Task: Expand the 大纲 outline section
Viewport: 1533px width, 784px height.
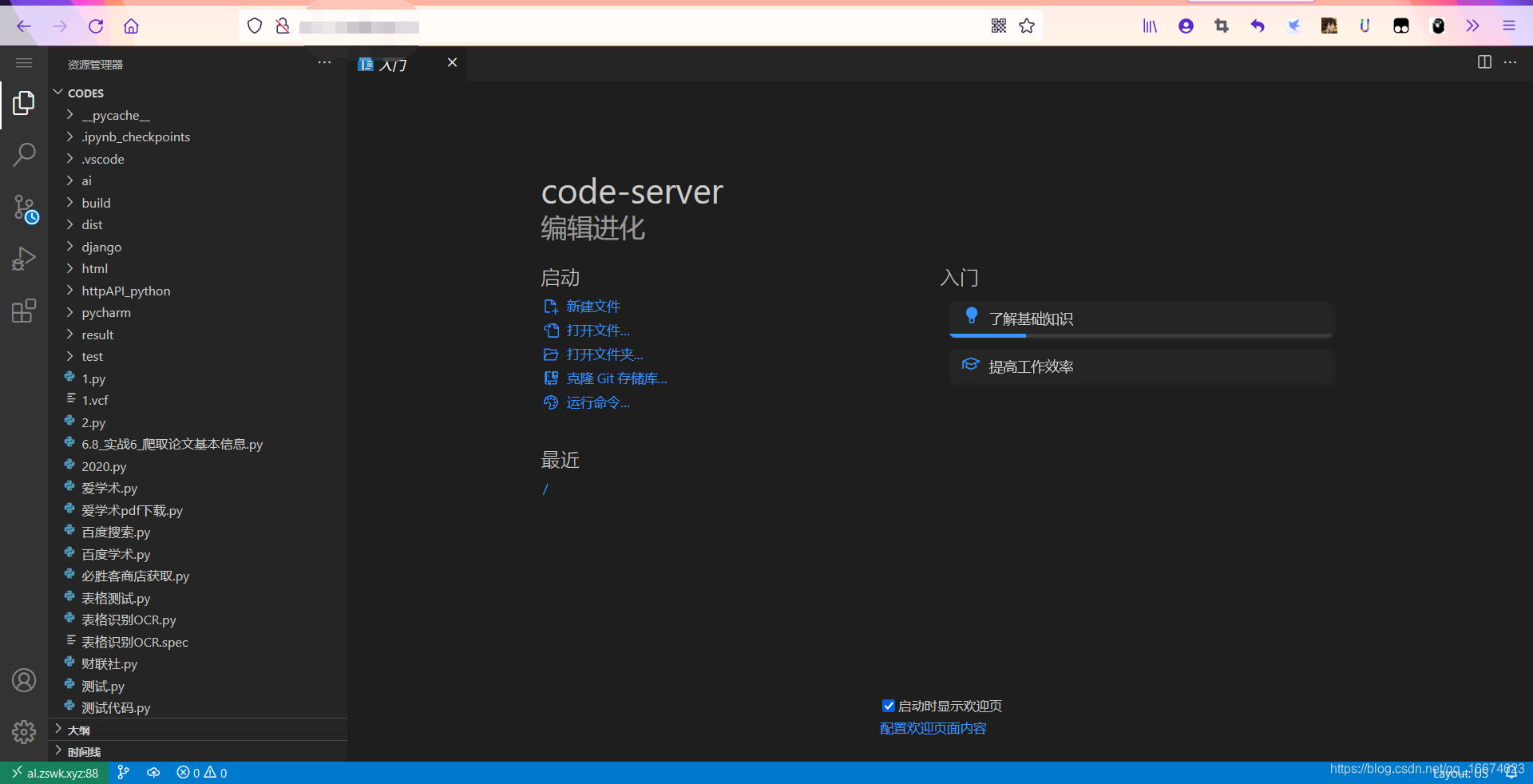Action: tap(198, 730)
